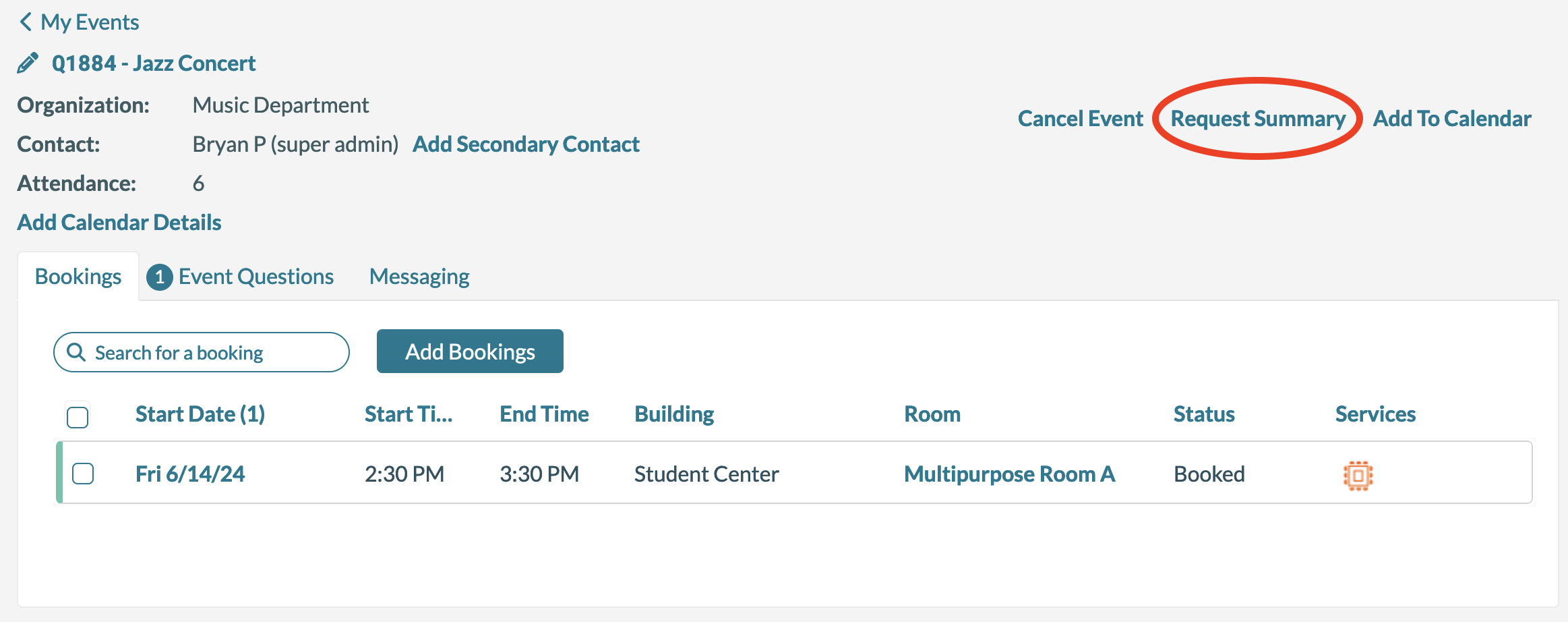1568x622 pixels.
Task: Click the Event Questions count badge
Action: tap(159, 277)
